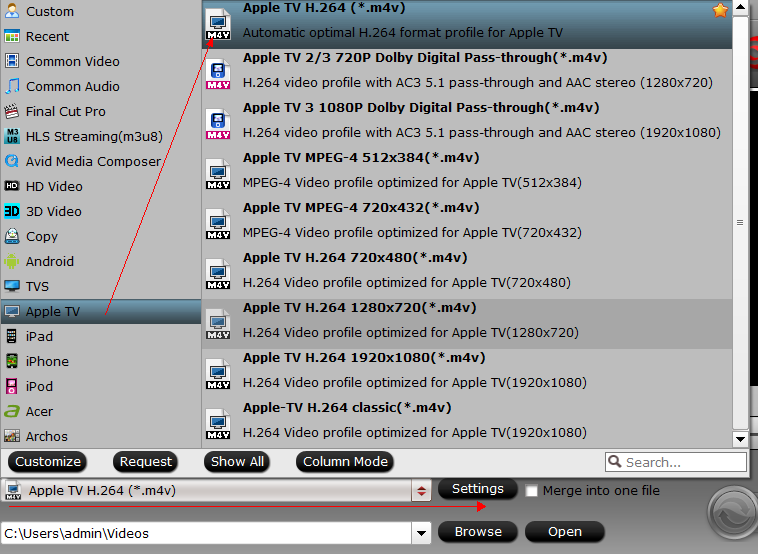Screen dimensions: 758x554
Task: Switch to Column Mode
Action: click(345, 462)
